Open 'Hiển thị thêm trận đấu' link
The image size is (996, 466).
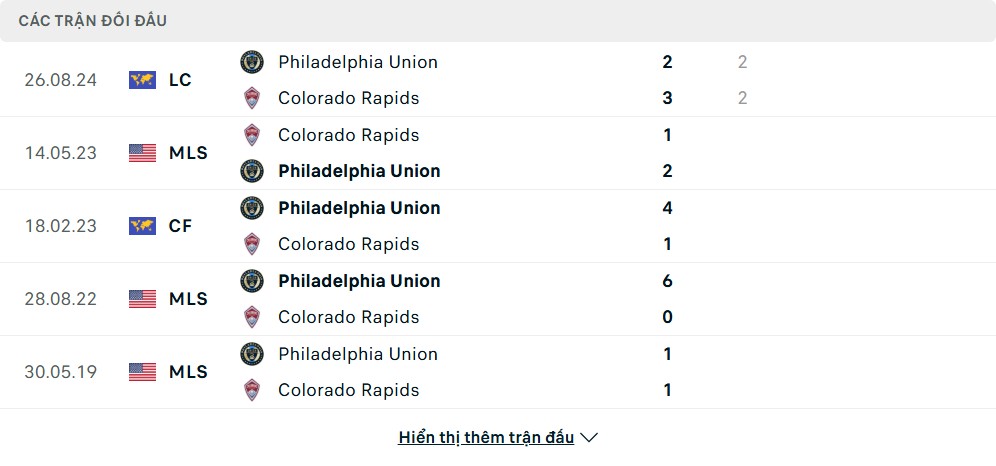click(x=486, y=438)
